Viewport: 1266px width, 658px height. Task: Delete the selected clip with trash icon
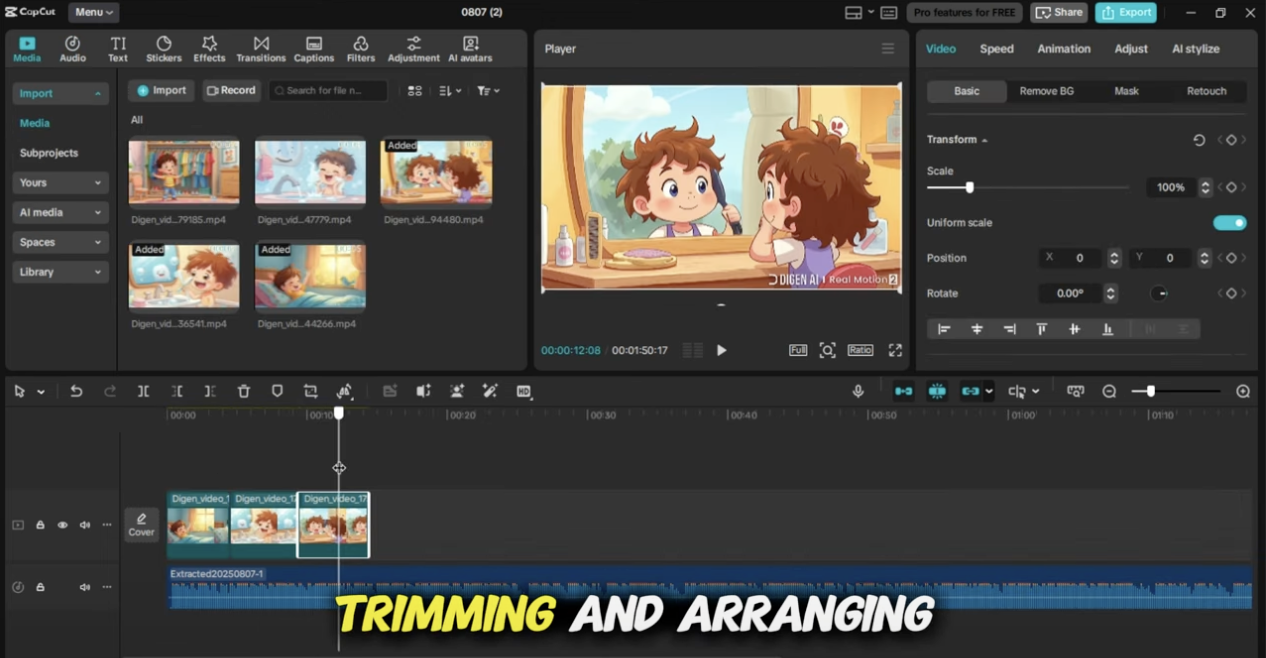(244, 392)
